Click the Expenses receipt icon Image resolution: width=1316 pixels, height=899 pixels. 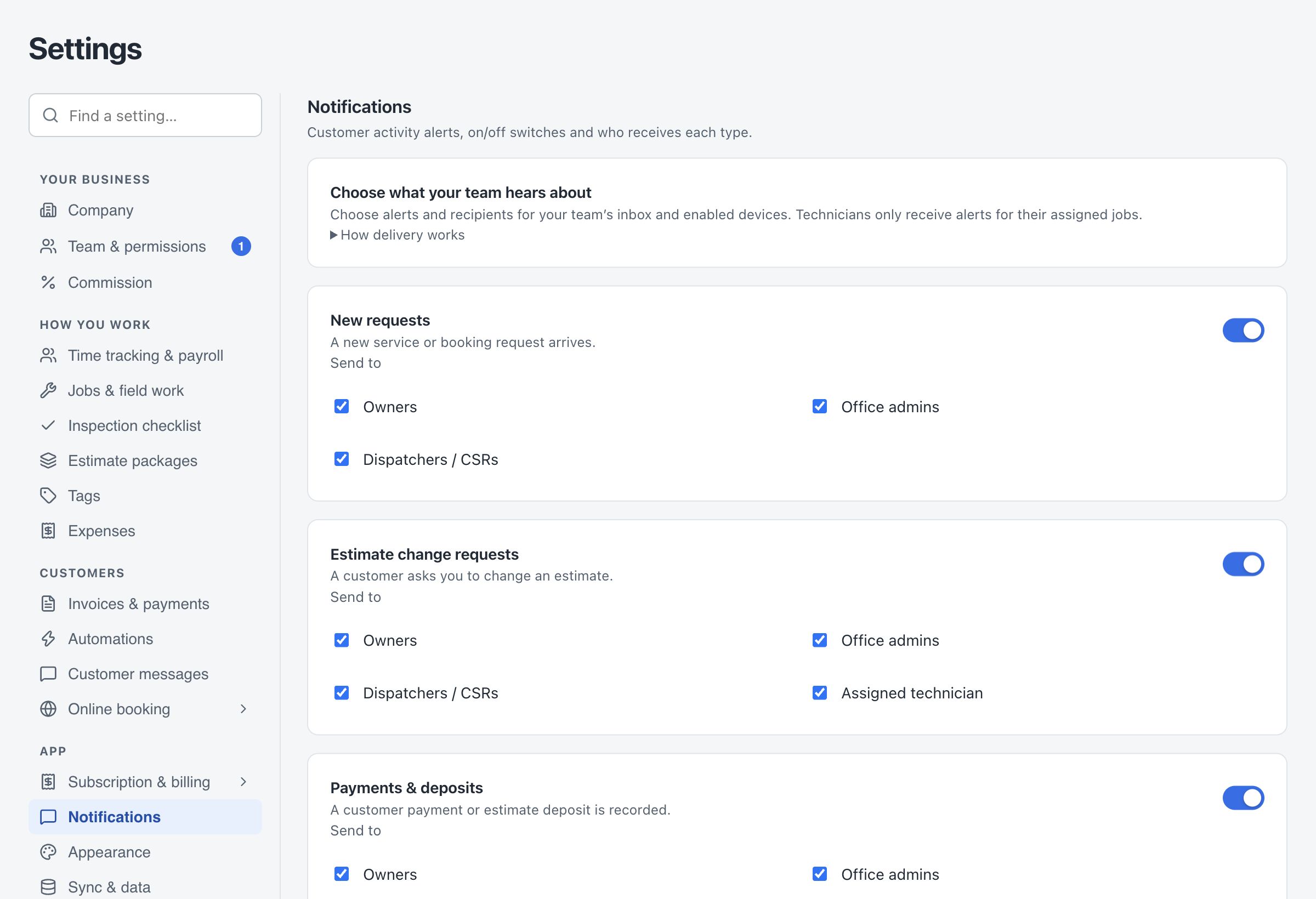[48, 531]
